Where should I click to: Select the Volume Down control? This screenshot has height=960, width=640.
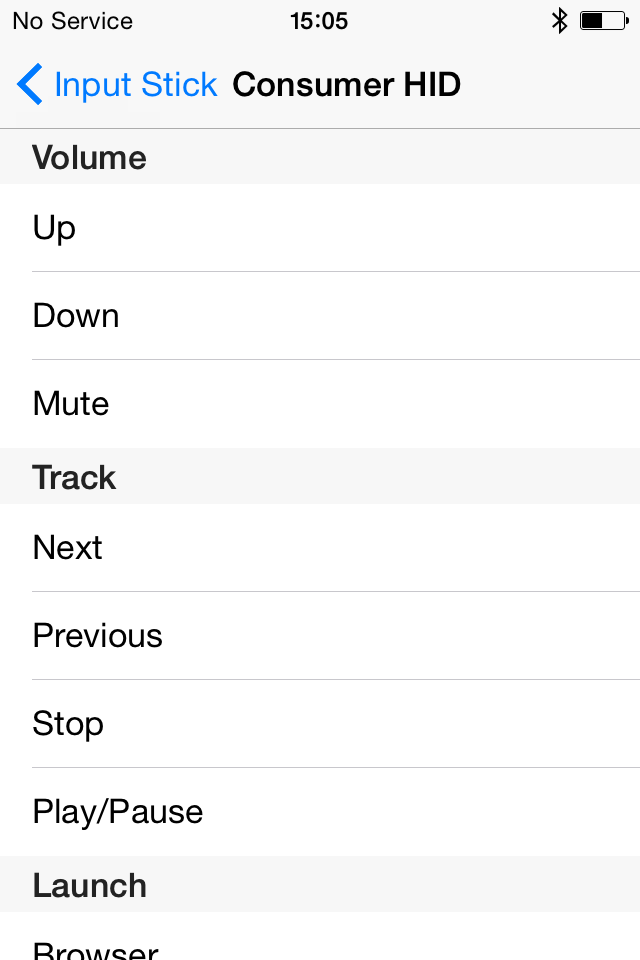coord(320,315)
